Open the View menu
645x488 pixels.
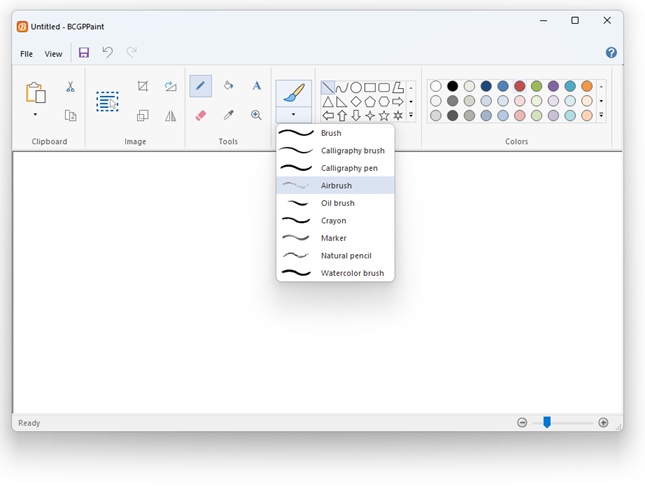click(53, 54)
